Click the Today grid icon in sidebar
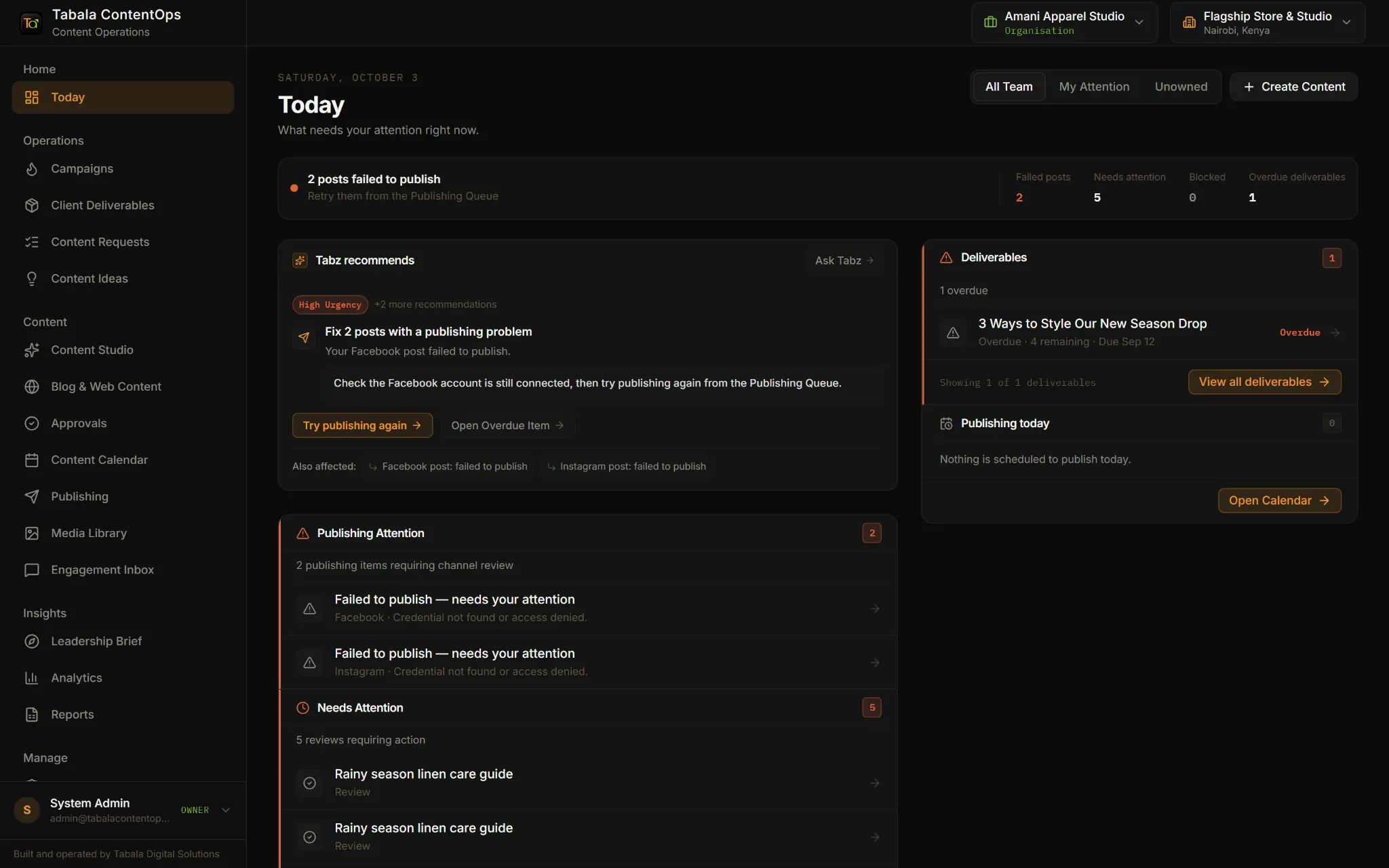Screen dimensions: 1389x868 tap(31, 97)
